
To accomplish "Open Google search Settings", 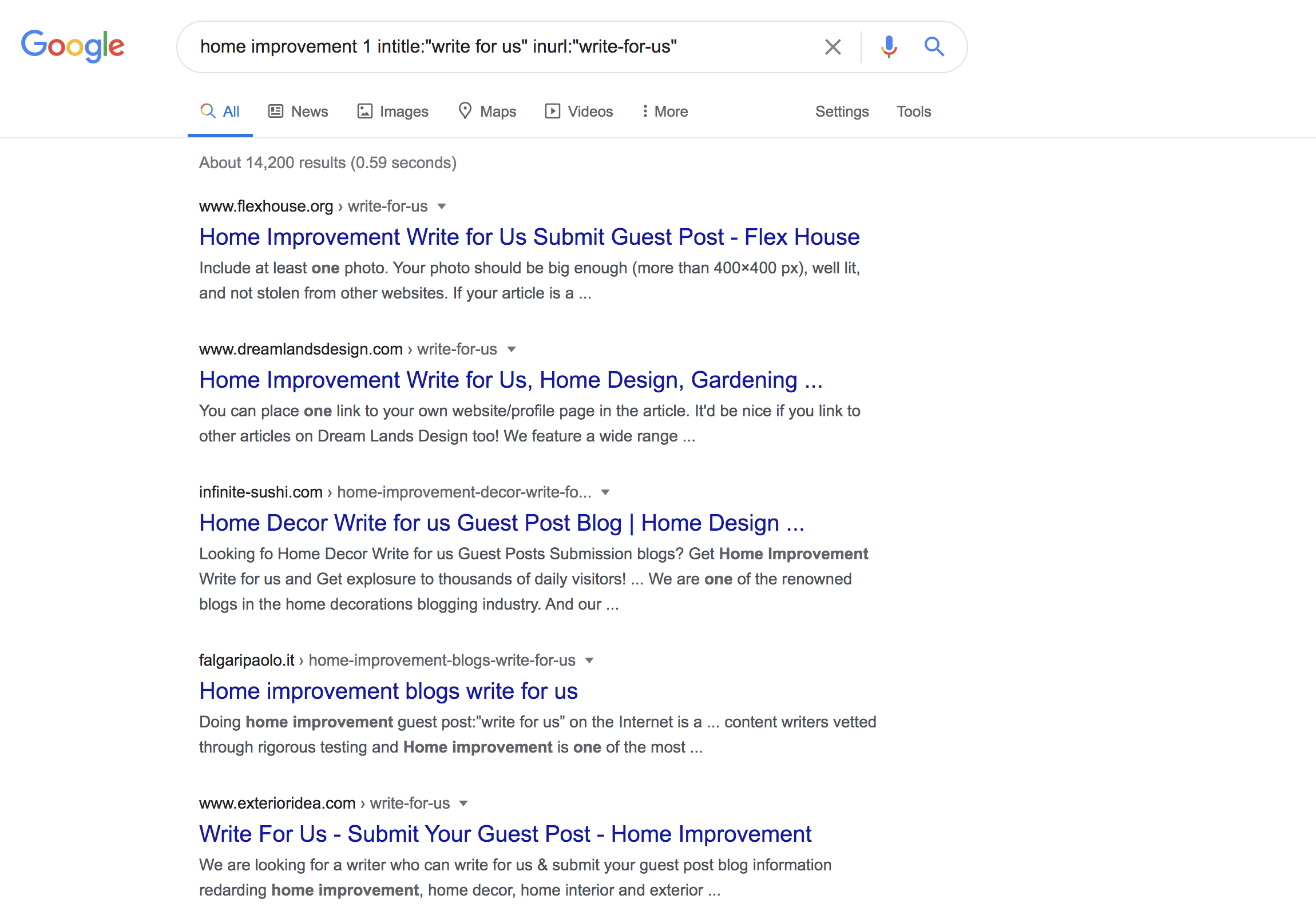I will [842, 111].
